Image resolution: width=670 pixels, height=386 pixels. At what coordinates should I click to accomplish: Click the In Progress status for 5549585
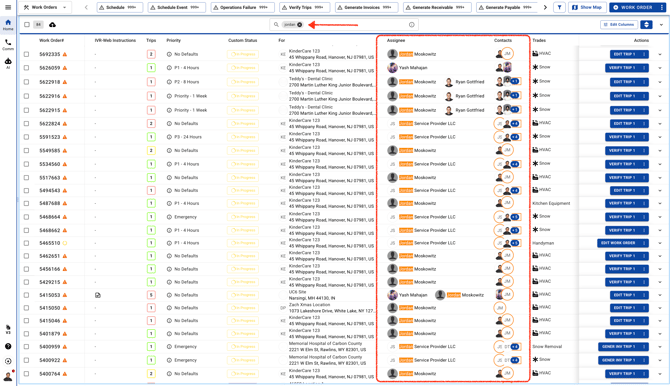click(x=243, y=150)
